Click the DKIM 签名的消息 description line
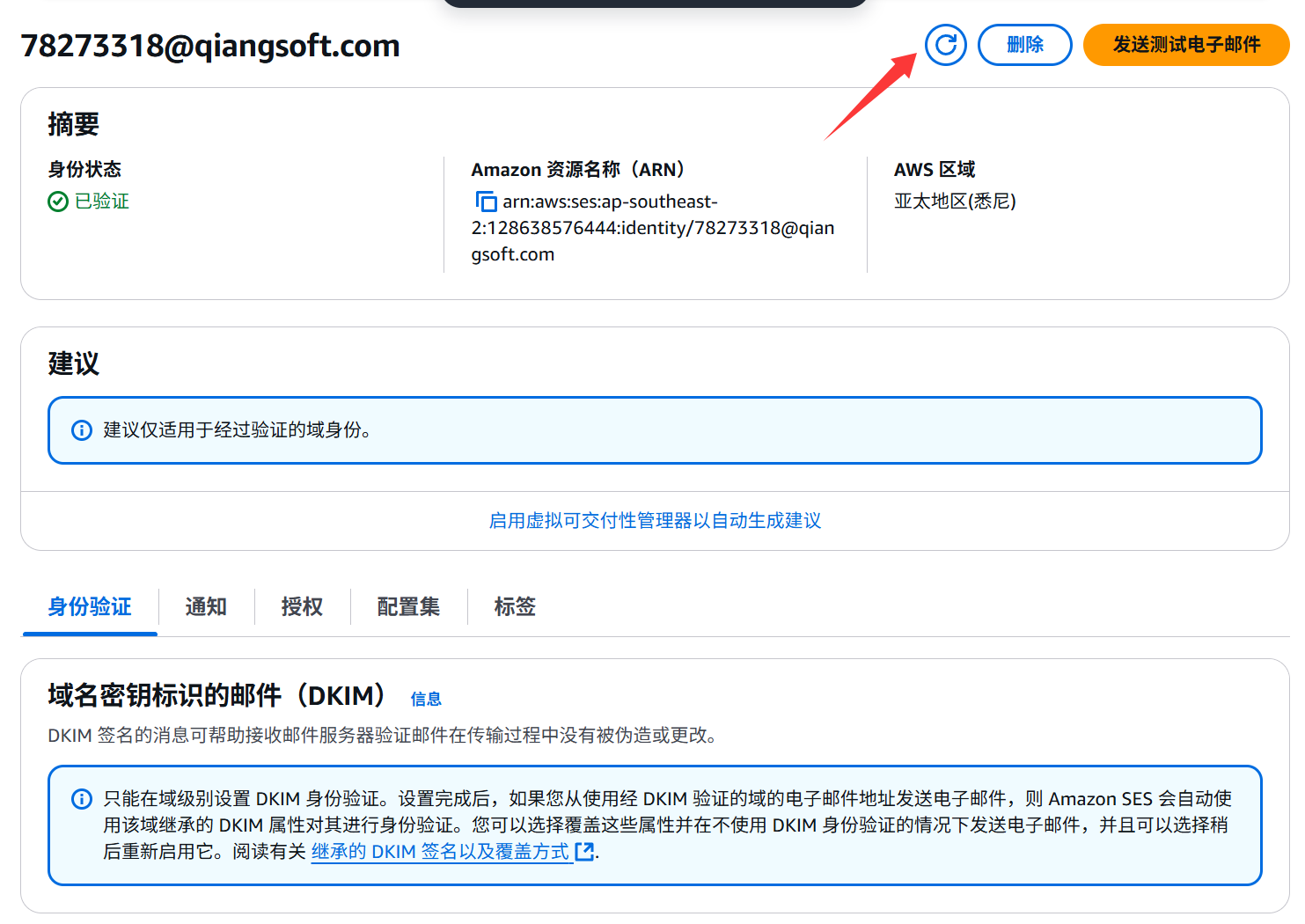1305x924 pixels. click(x=383, y=735)
